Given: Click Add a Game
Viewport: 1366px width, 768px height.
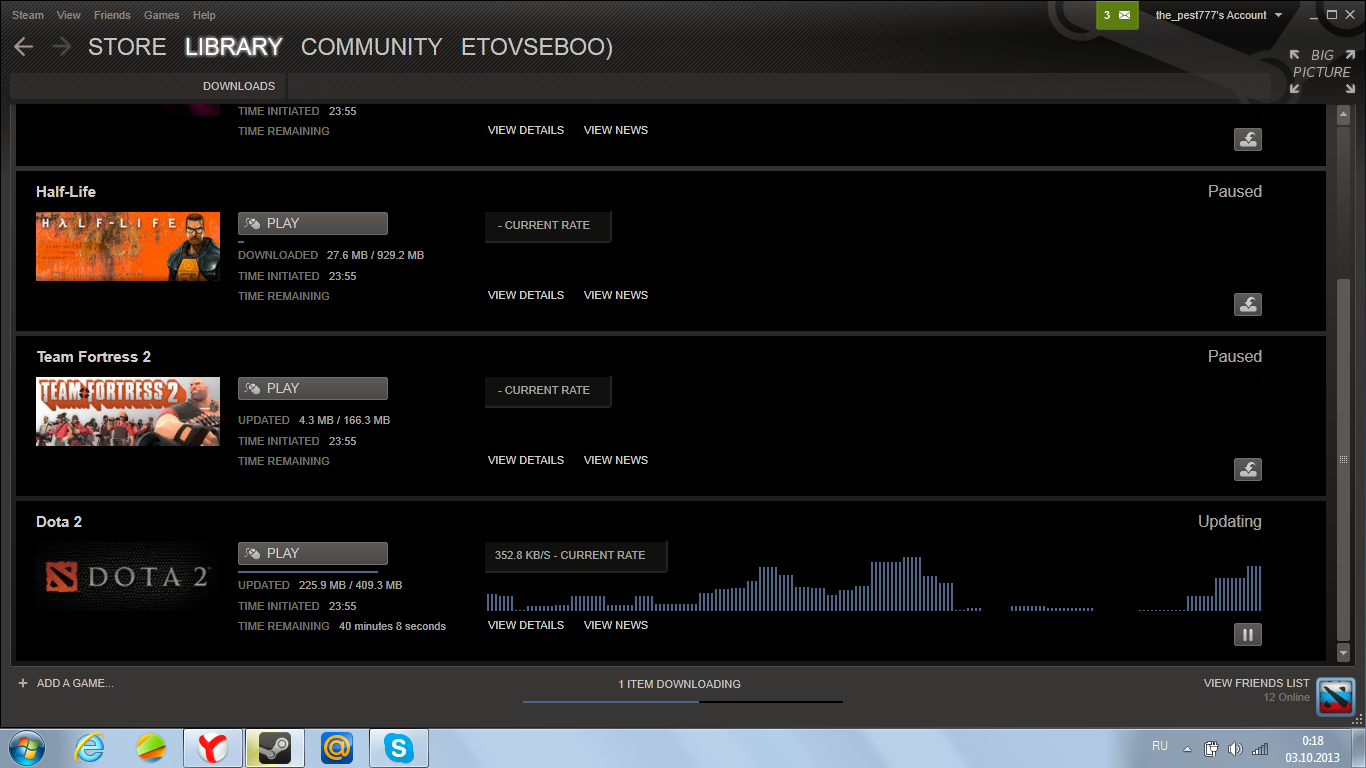Looking at the screenshot, I should (x=75, y=683).
